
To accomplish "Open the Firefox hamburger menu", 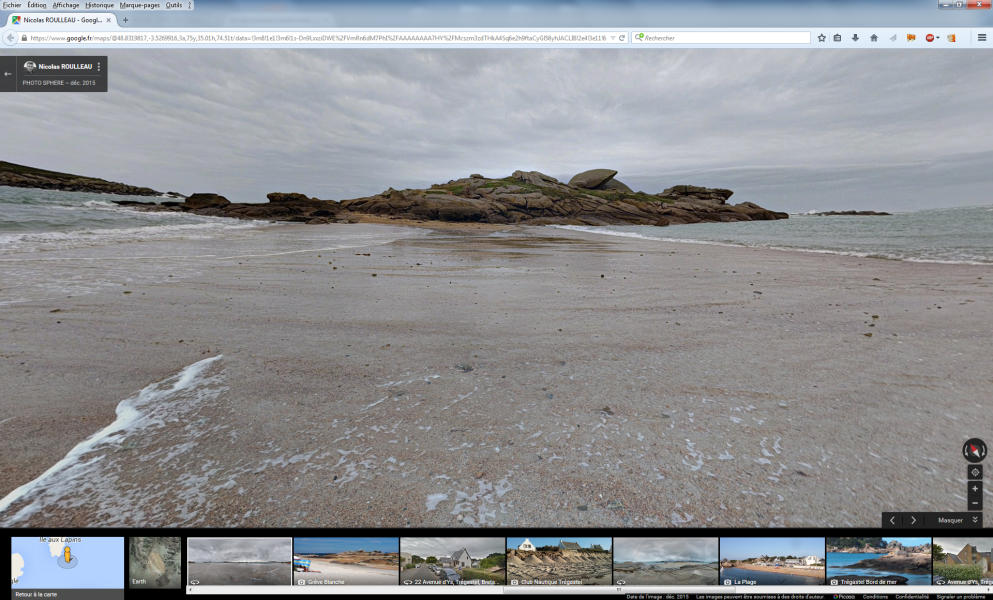I will pyautogui.click(x=982, y=38).
